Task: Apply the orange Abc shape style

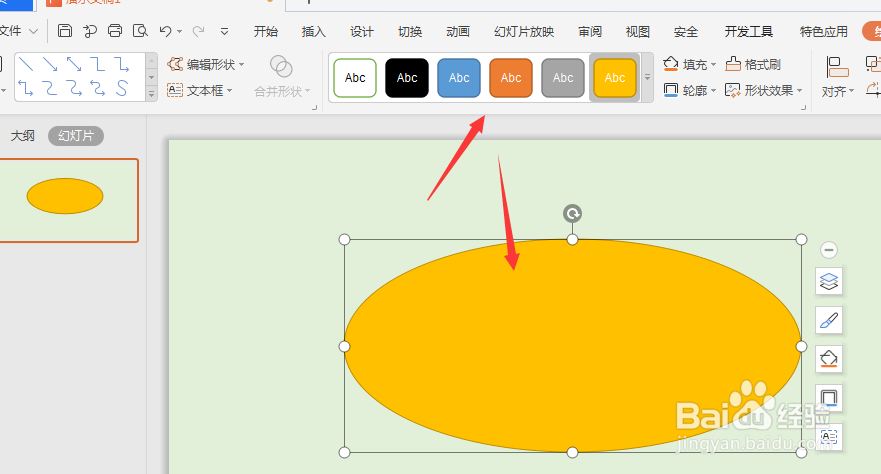Action: 511,78
